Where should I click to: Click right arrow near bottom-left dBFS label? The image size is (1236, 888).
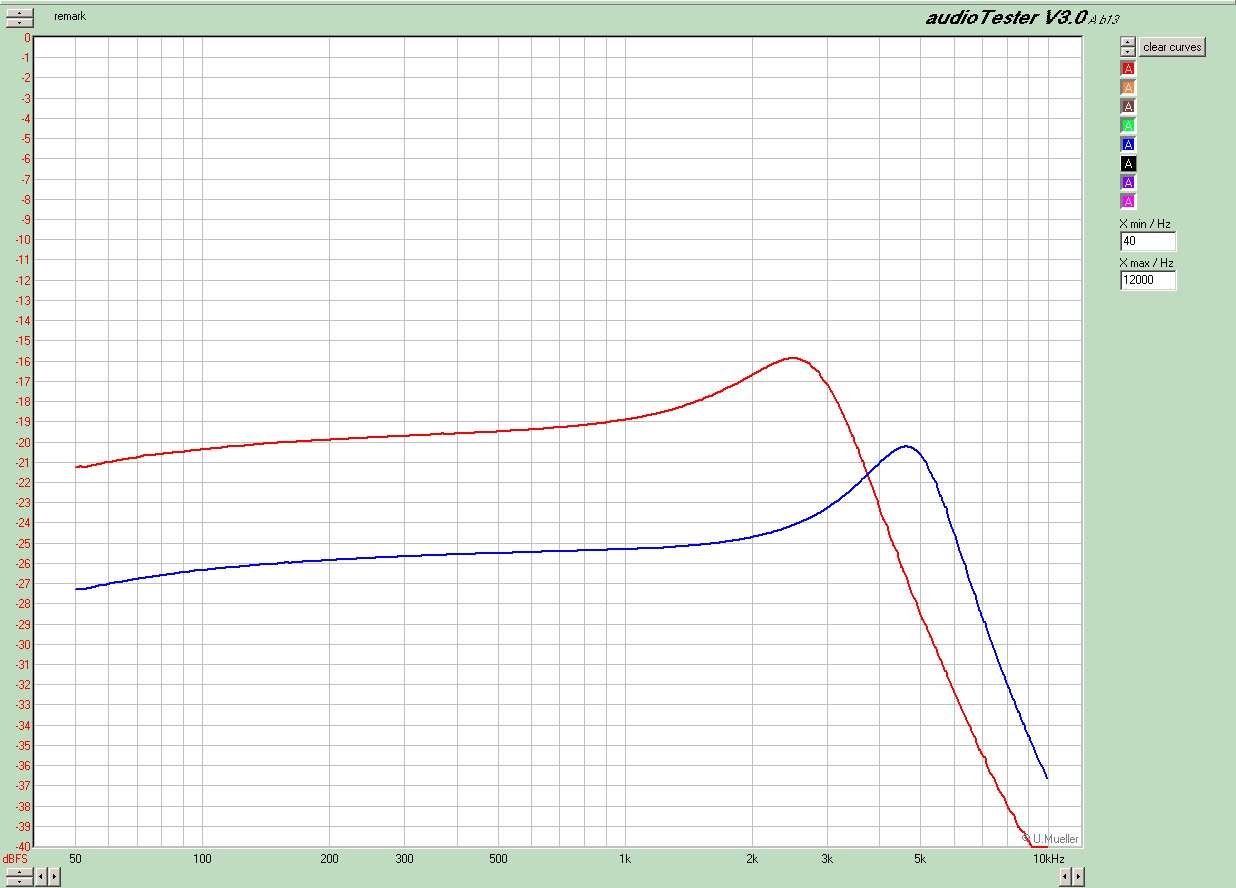coord(54,877)
